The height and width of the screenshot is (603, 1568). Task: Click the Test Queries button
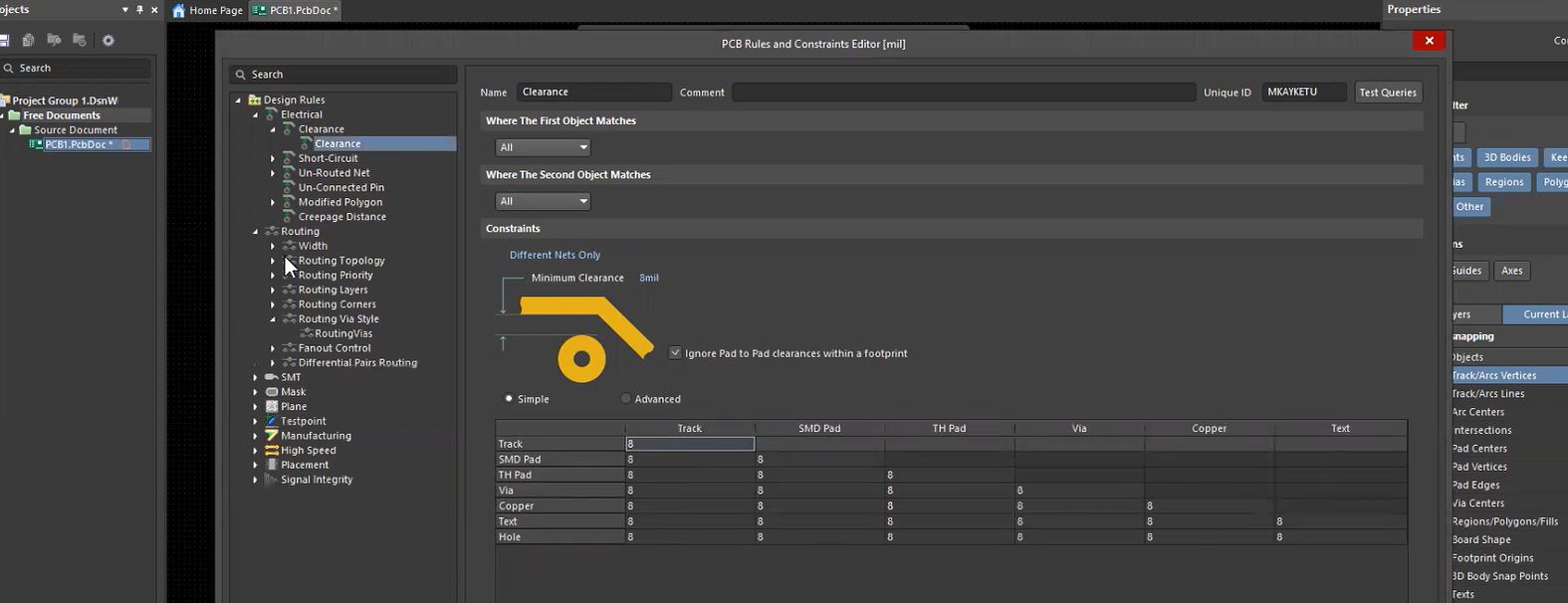click(x=1387, y=93)
